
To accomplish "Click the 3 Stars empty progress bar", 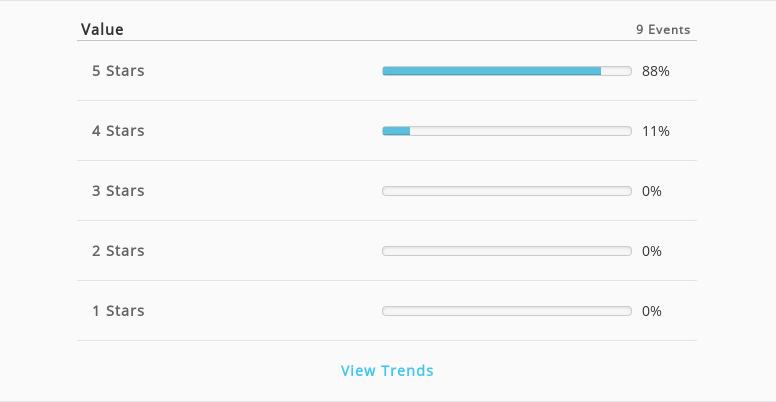I will (x=507, y=191).
